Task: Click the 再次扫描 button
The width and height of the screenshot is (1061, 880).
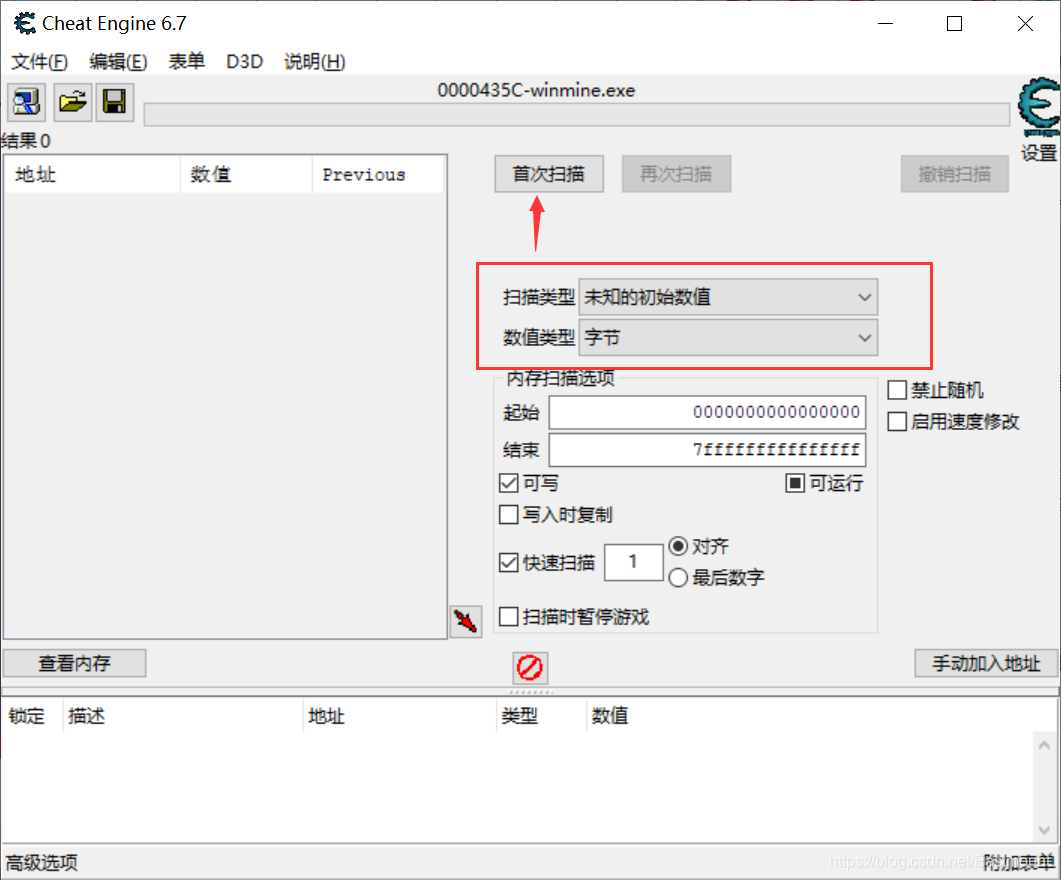Action: pos(676,174)
